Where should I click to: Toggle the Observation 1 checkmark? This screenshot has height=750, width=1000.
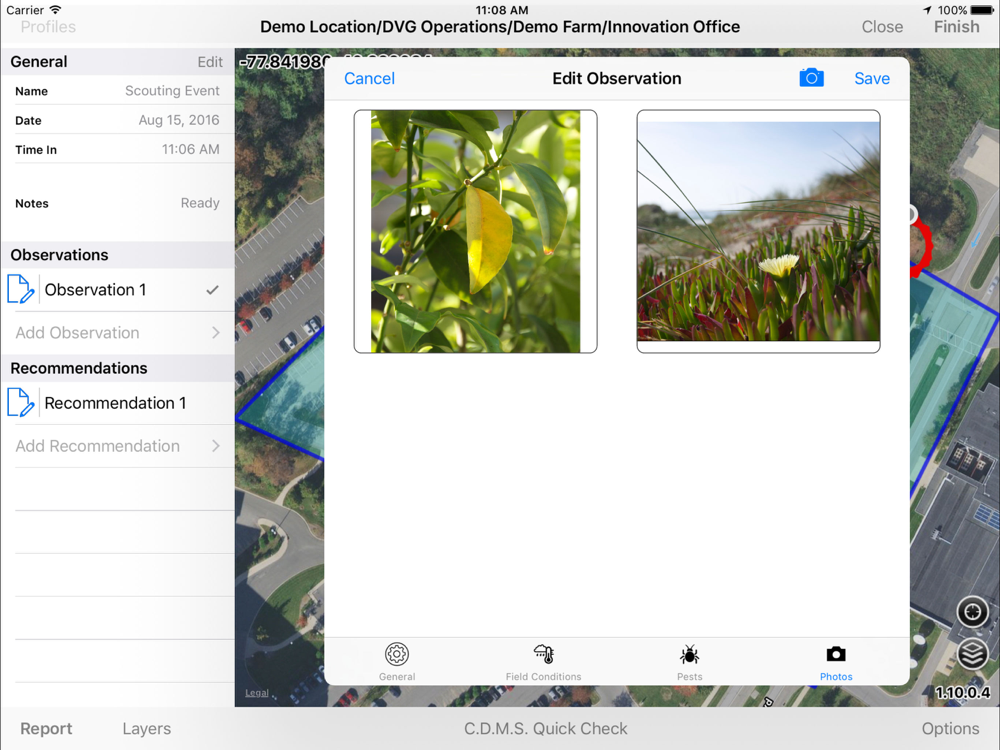tap(212, 290)
